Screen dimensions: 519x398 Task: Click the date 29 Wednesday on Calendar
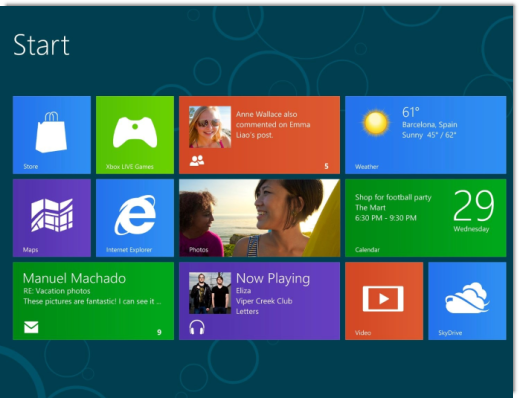coord(473,211)
